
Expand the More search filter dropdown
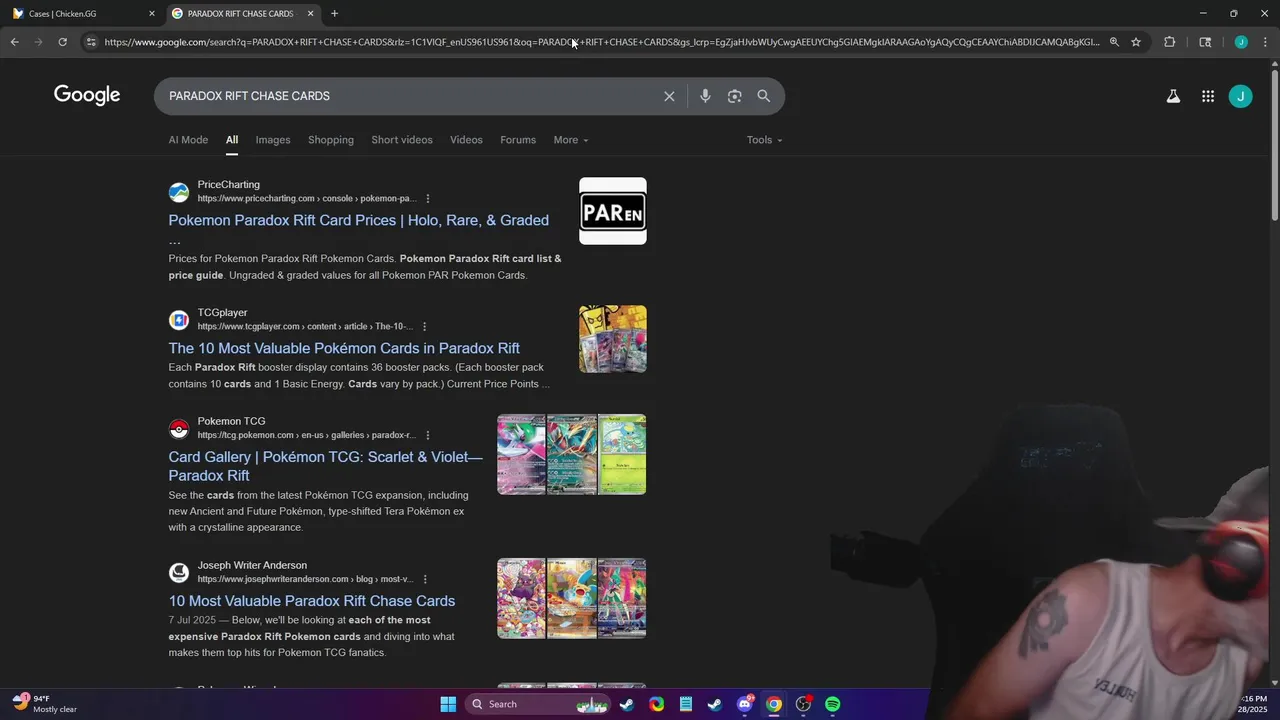point(571,140)
